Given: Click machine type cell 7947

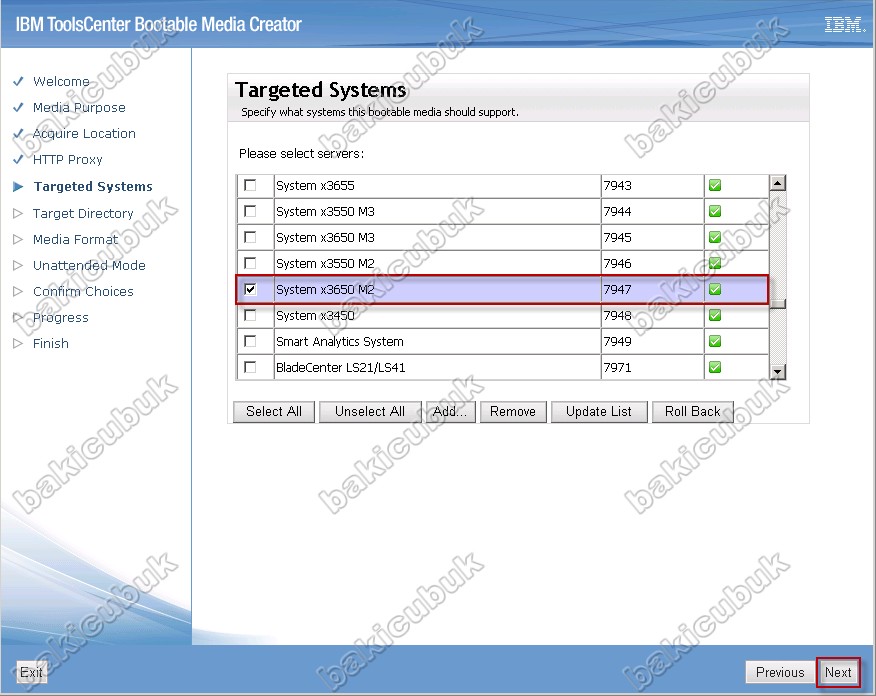Looking at the screenshot, I should pos(652,289).
